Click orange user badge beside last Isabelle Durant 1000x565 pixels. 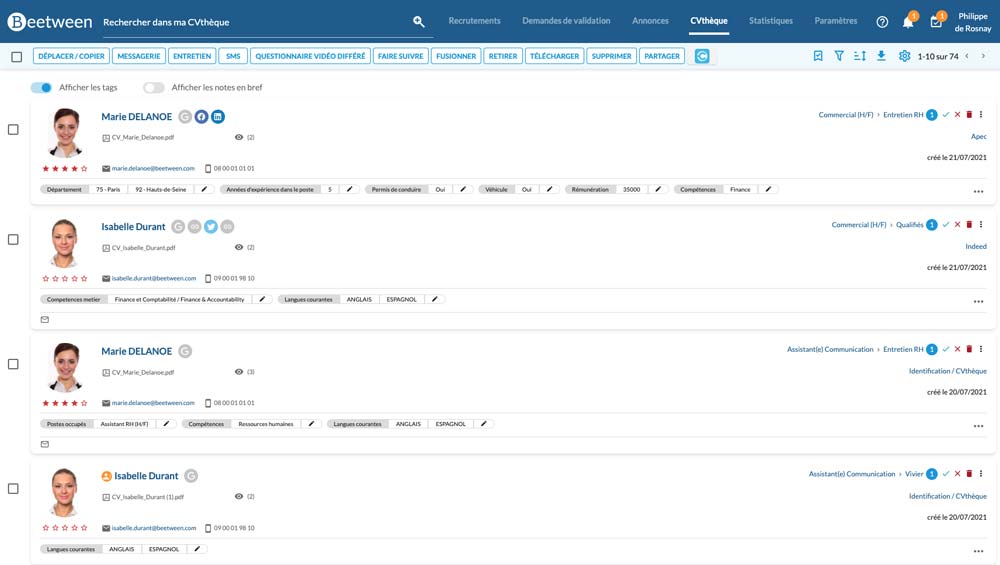tap(107, 476)
